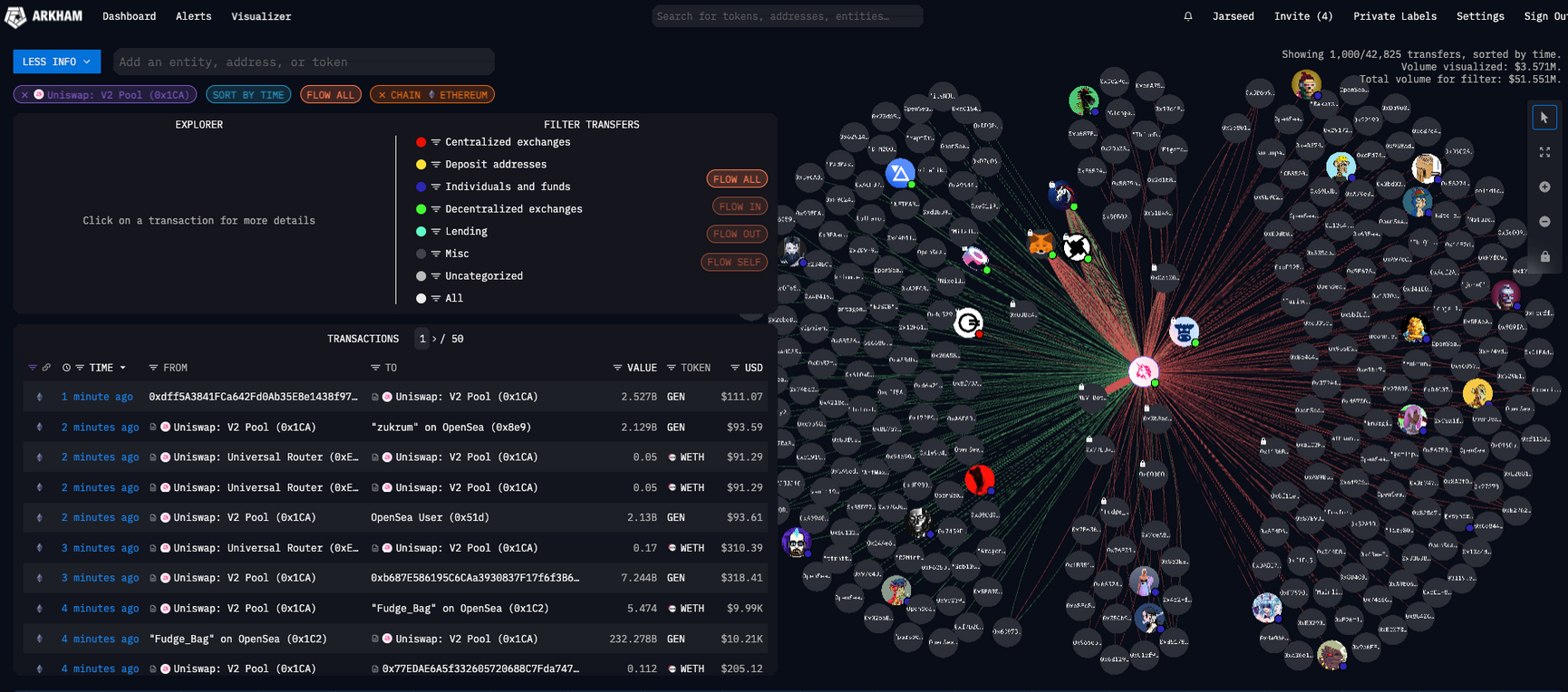Click the black-white X logo node
The width and height of the screenshot is (1568, 692).
click(1076, 246)
